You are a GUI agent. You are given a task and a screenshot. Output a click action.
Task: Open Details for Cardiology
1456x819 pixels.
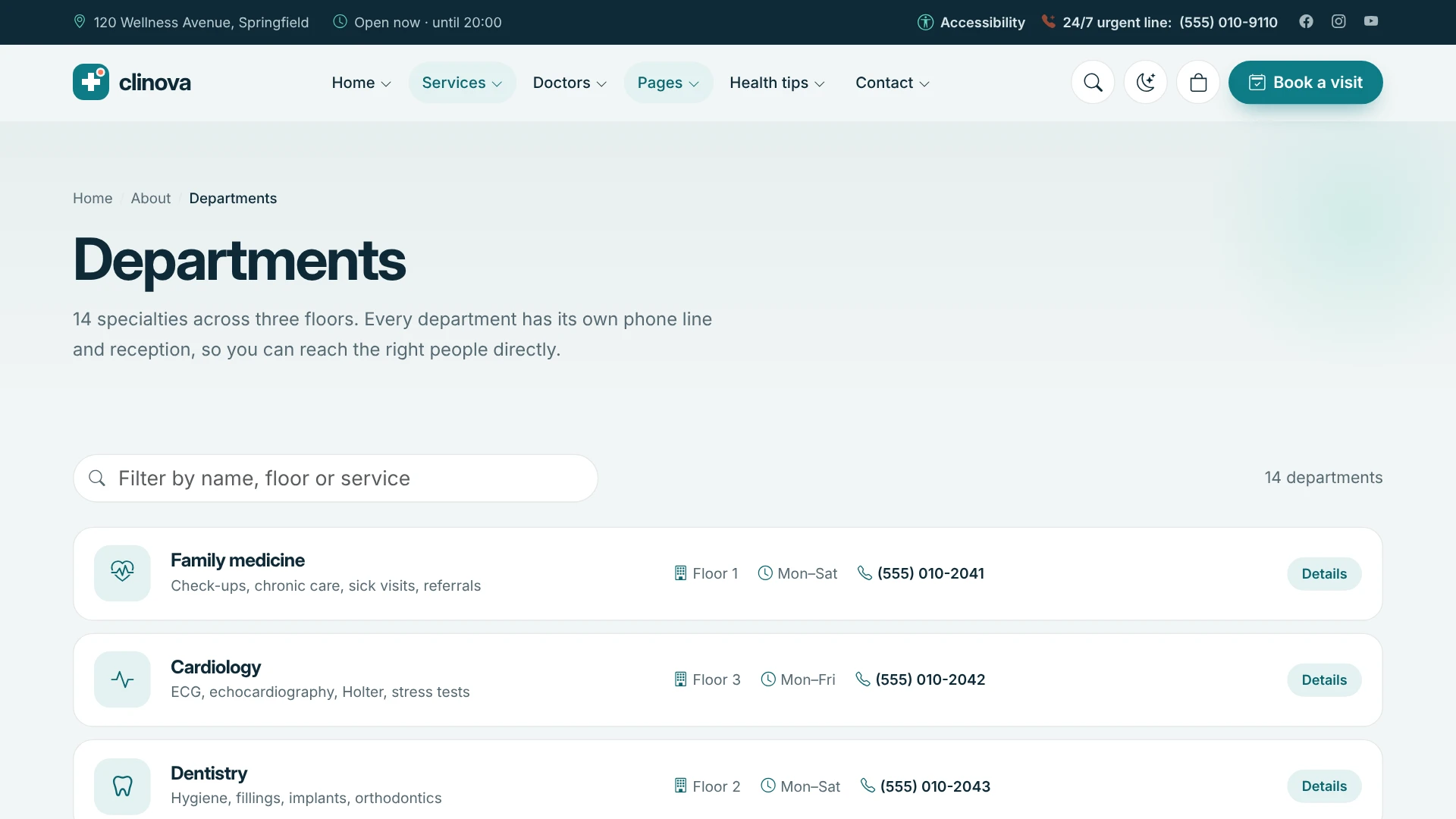[1324, 680]
